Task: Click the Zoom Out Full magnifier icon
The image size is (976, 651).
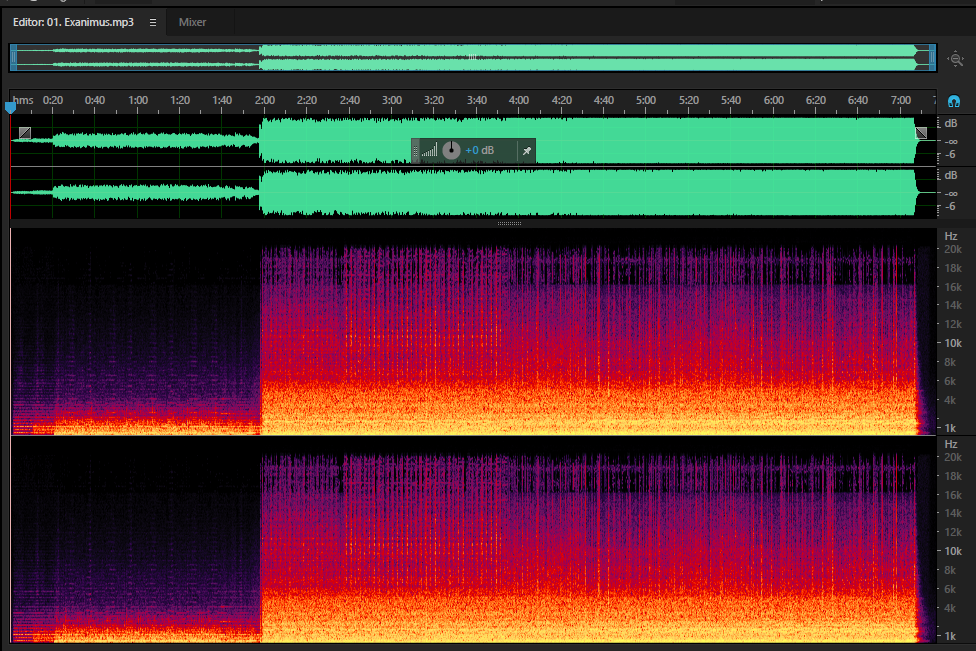Action: point(955,59)
